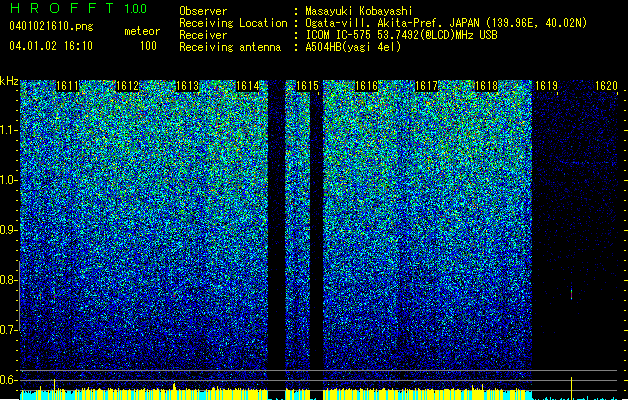This screenshot has height=400, width=629.
Task: Click the Receiving Location label
Action: tap(233, 24)
